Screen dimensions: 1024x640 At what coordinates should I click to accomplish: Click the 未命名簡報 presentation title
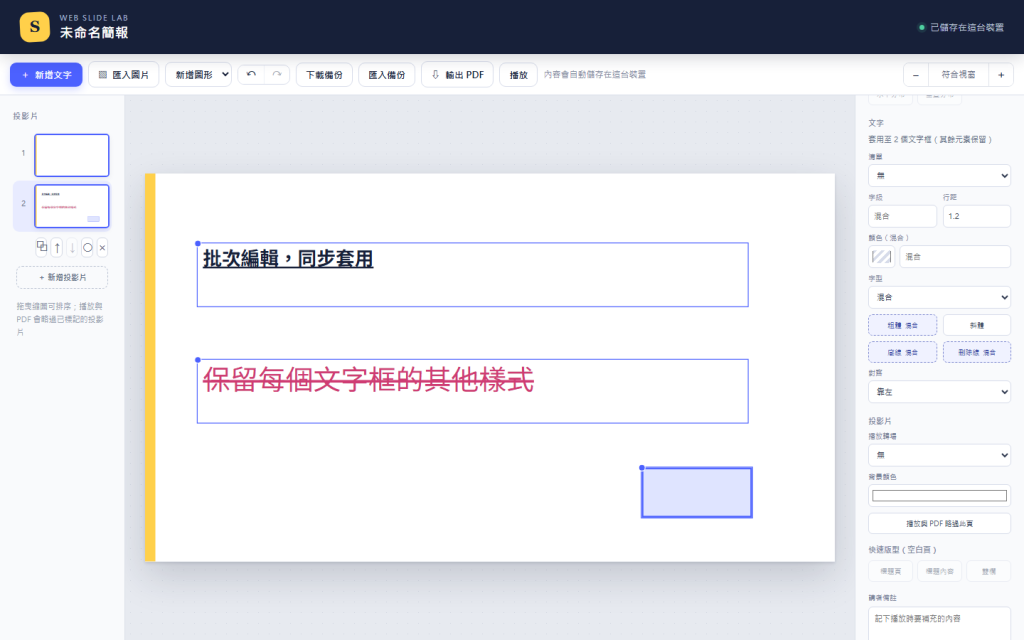94,33
